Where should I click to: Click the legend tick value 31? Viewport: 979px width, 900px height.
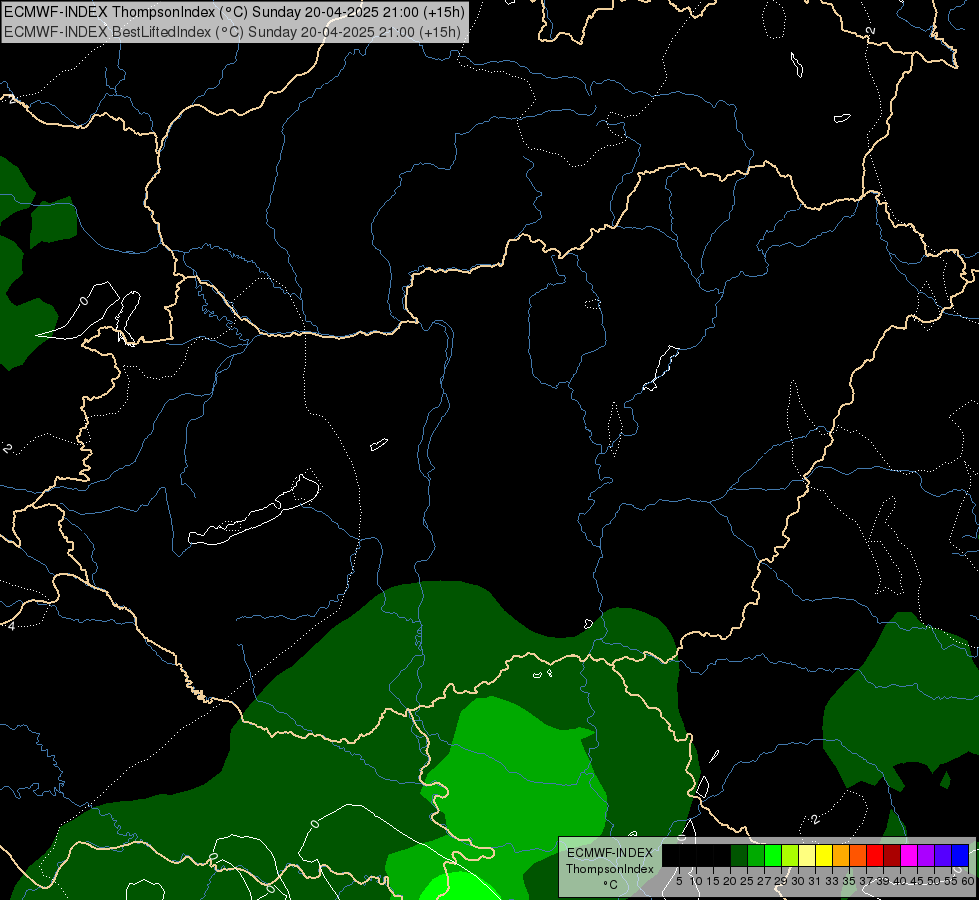(815, 881)
